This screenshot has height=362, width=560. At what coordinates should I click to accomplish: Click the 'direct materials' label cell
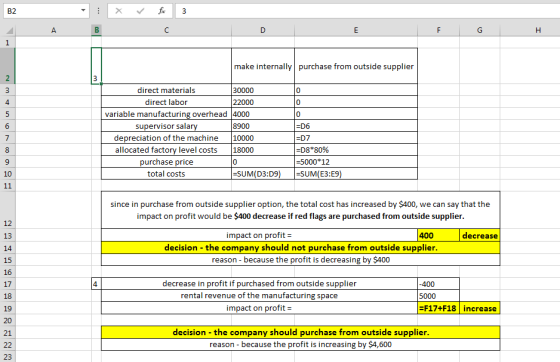pyautogui.click(x=166, y=90)
